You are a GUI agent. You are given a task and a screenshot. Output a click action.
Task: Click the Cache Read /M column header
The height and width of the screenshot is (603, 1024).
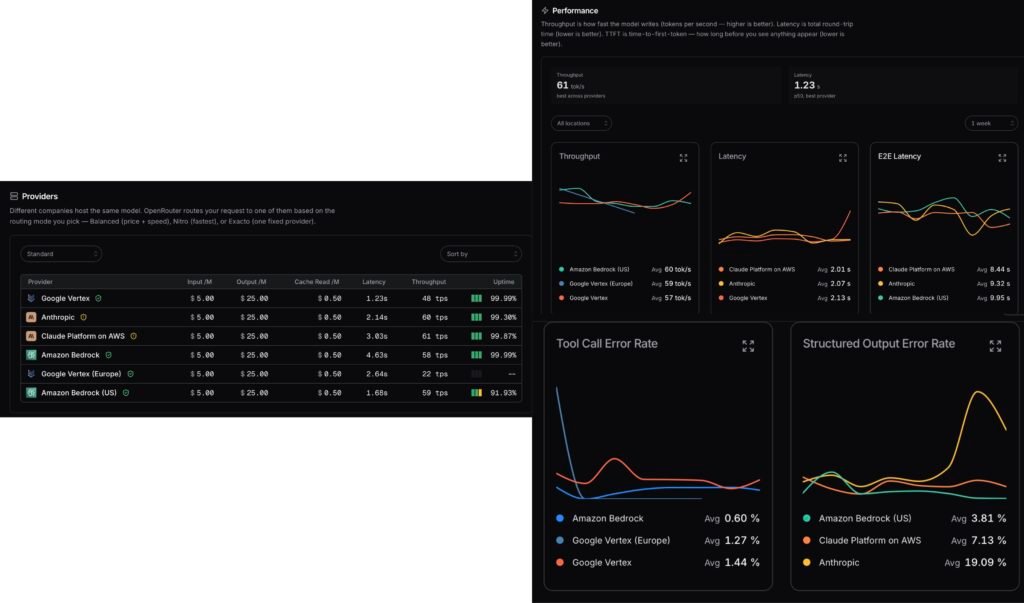[316, 282]
